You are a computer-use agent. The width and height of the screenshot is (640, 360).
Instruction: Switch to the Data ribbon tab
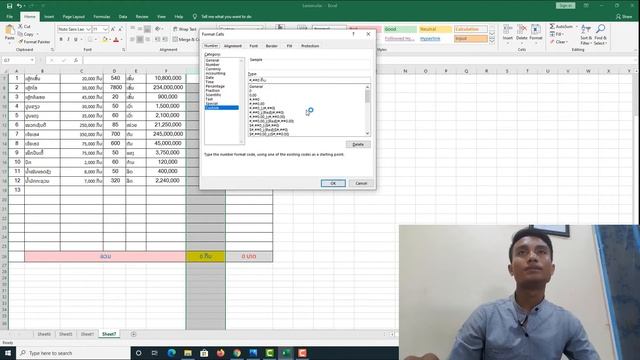(x=123, y=17)
